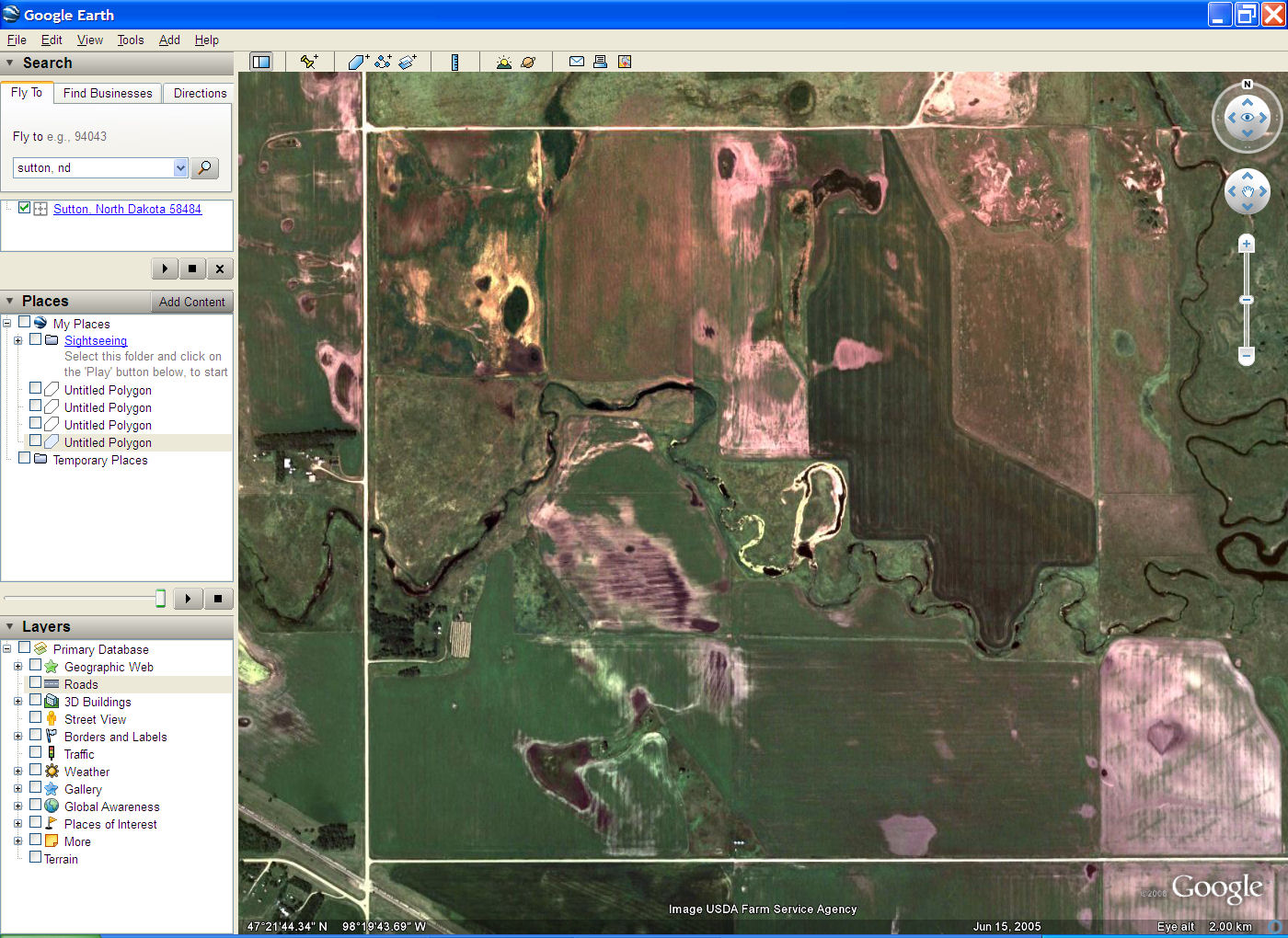
Task: Click the Look joystick eye center
Action: coord(1248,118)
